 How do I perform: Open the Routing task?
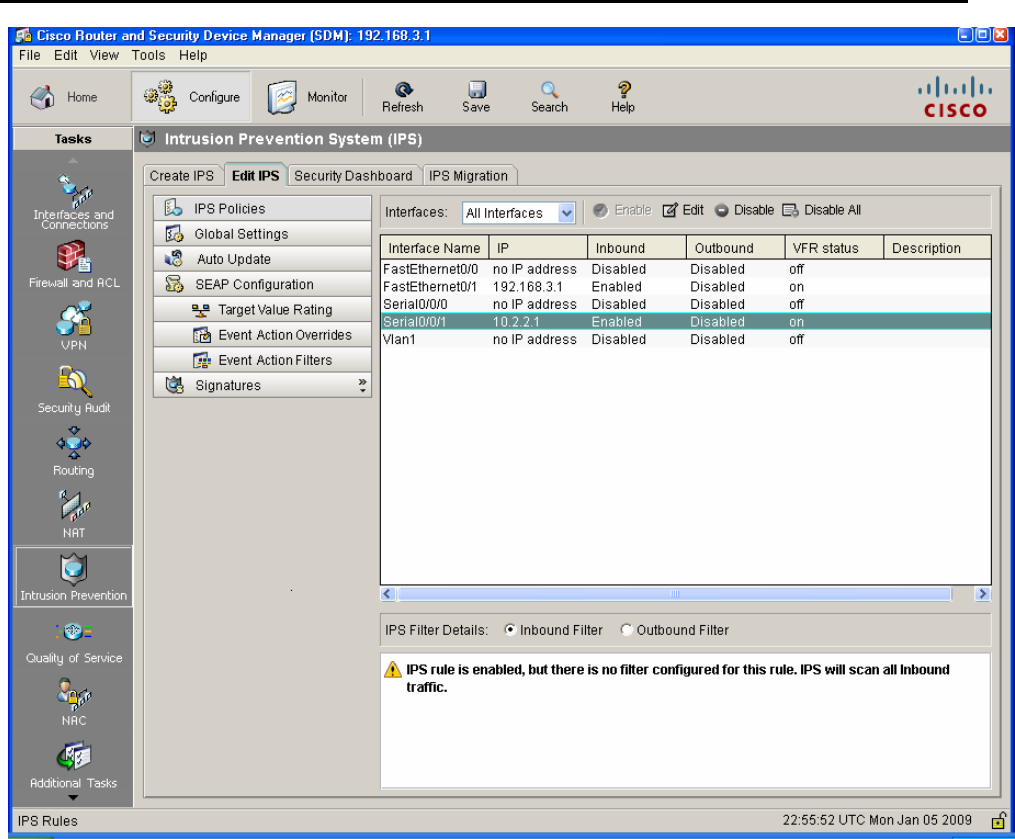coord(74,452)
